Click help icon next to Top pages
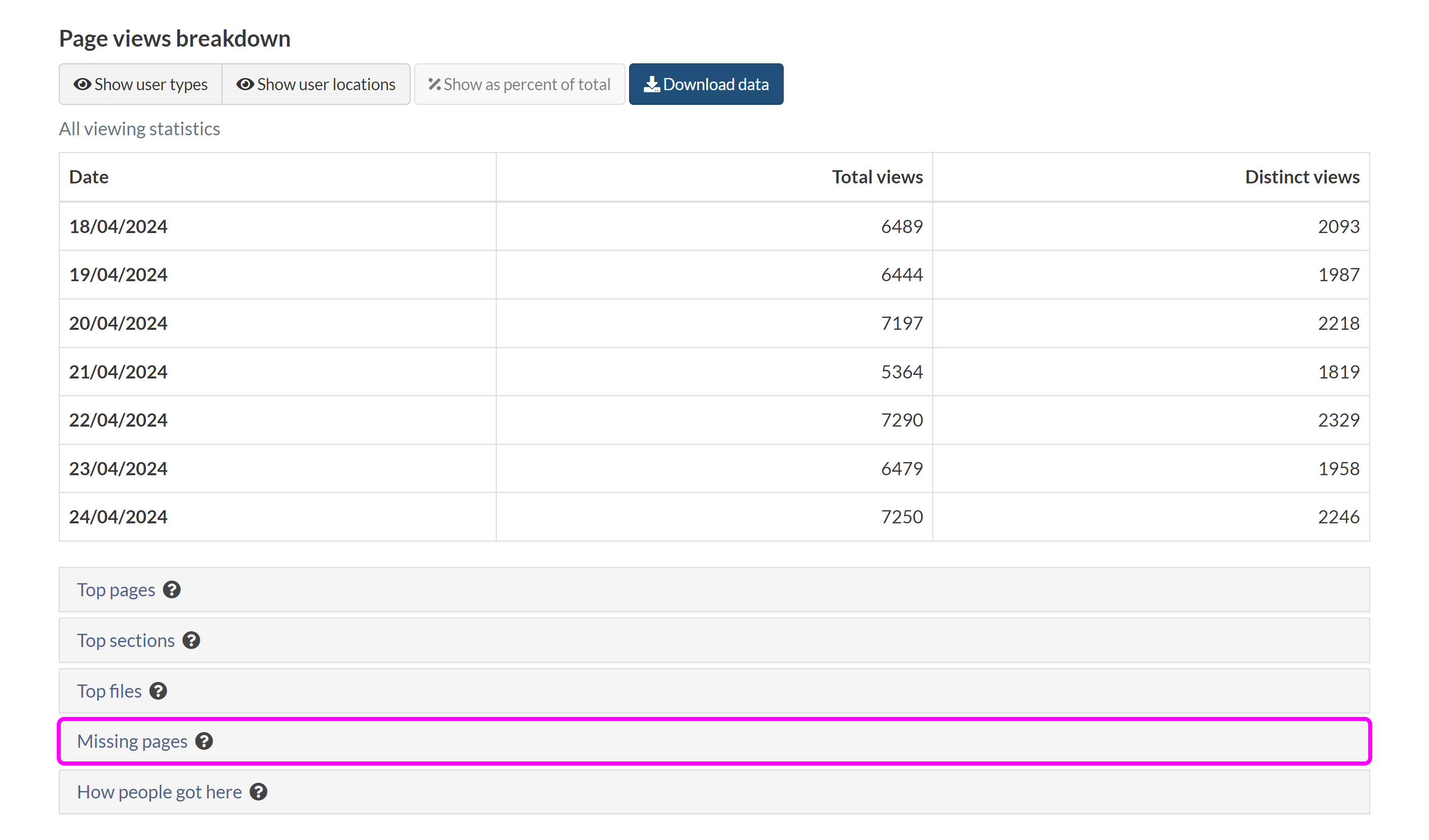Image resolution: width=1429 pixels, height=840 pixels. pyautogui.click(x=172, y=590)
